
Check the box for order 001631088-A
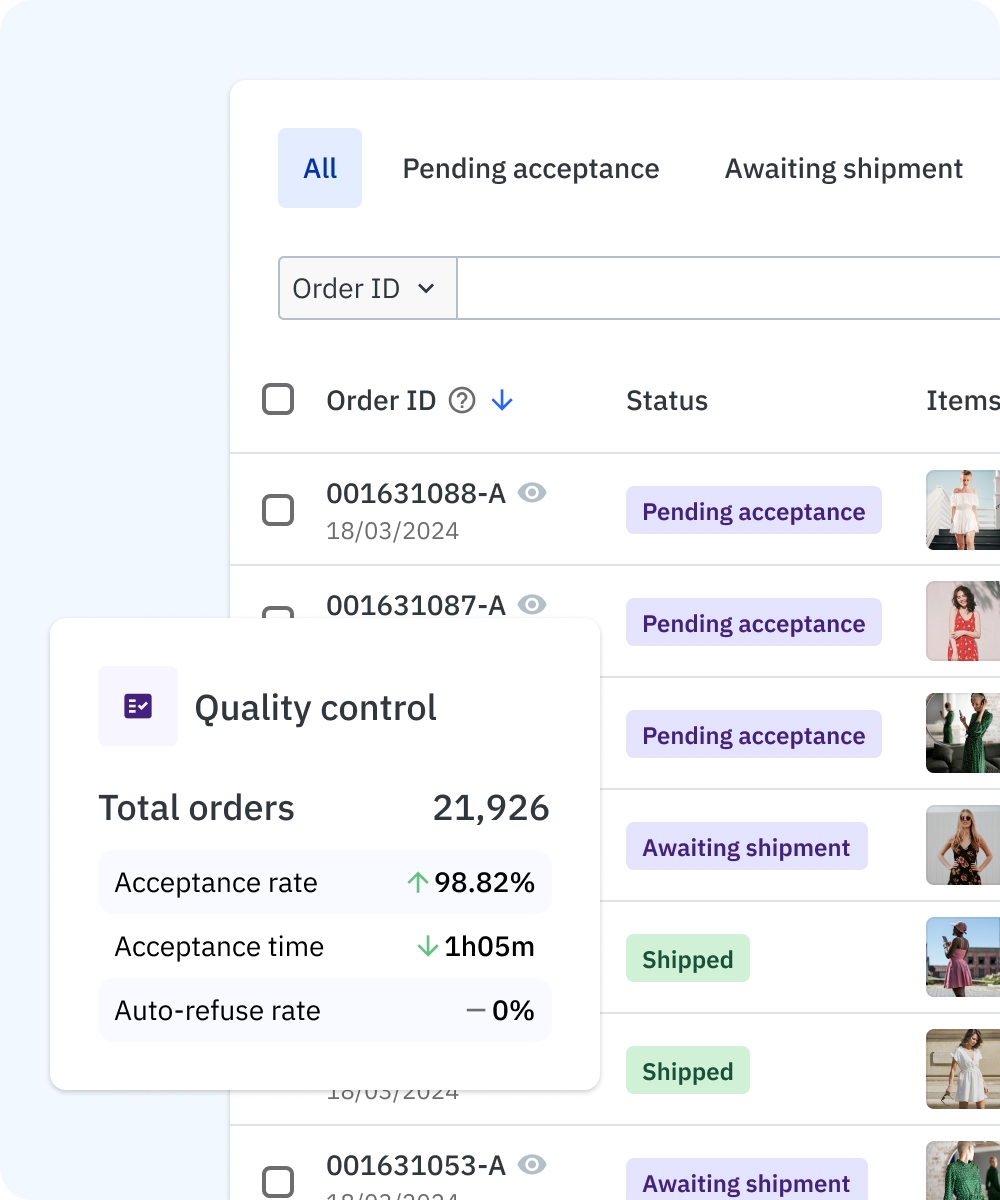(x=278, y=511)
